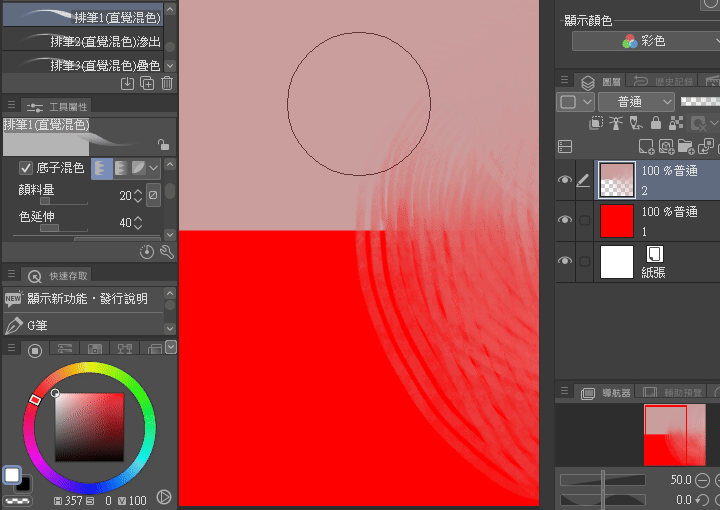Click 顯示新功能・發行說明 entry

pyautogui.click(x=83, y=299)
